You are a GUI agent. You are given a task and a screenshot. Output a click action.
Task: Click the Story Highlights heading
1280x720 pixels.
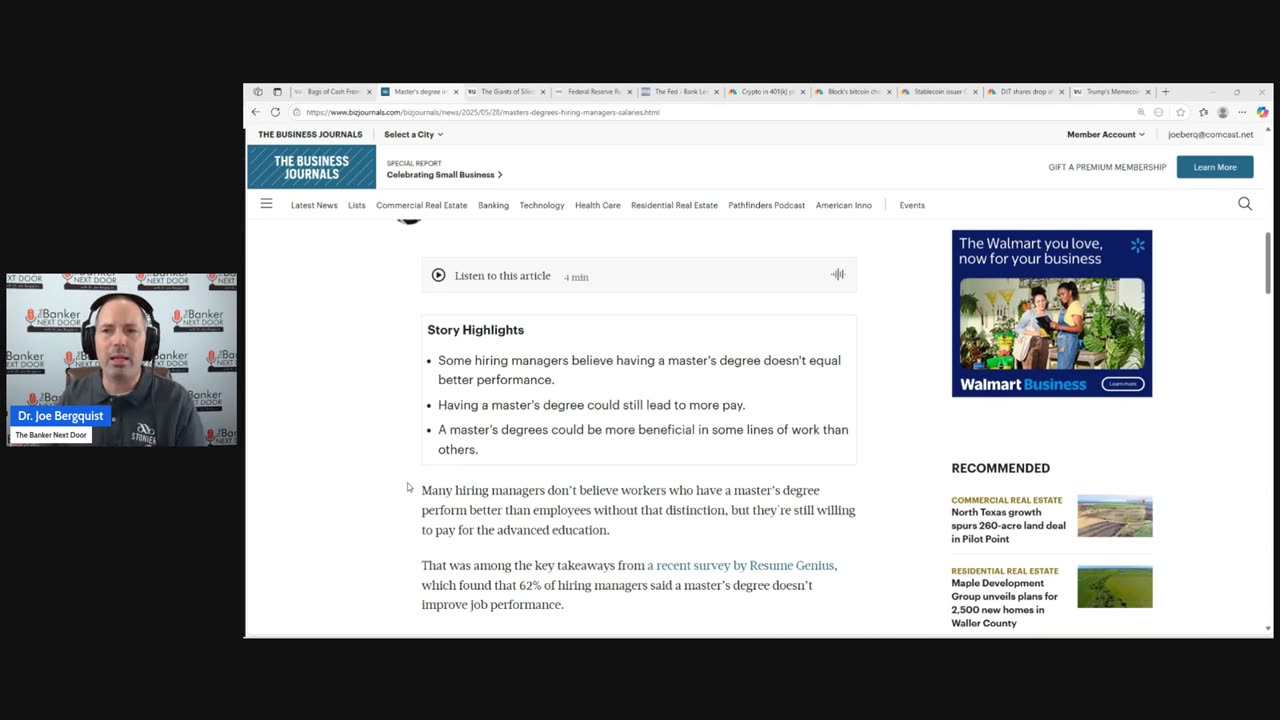[476, 330]
